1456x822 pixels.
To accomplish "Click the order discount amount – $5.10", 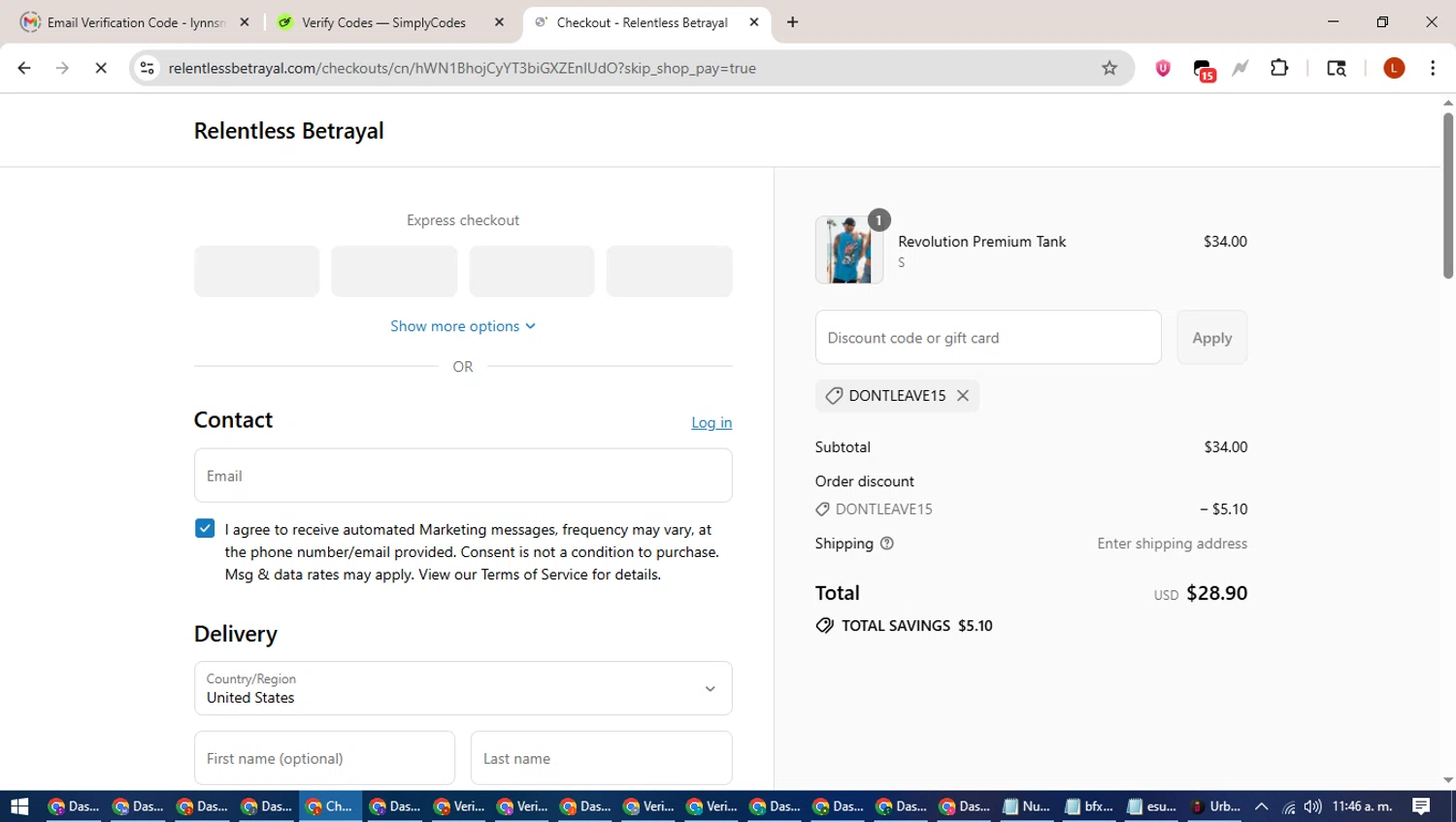I will tap(1224, 509).
